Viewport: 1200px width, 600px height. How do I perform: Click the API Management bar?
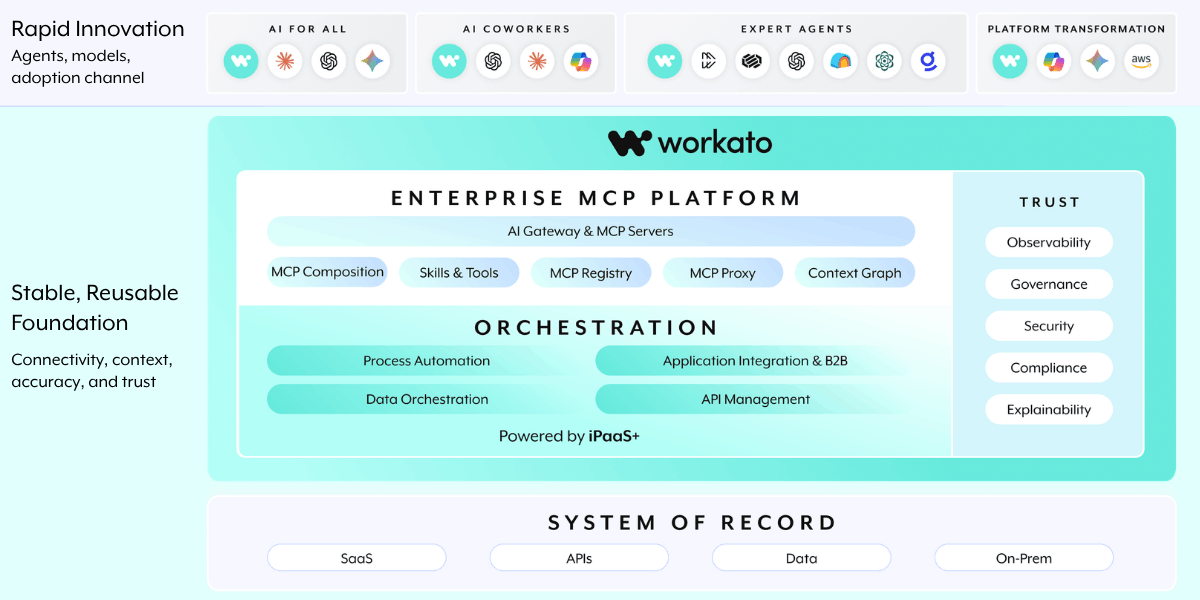(x=755, y=399)
